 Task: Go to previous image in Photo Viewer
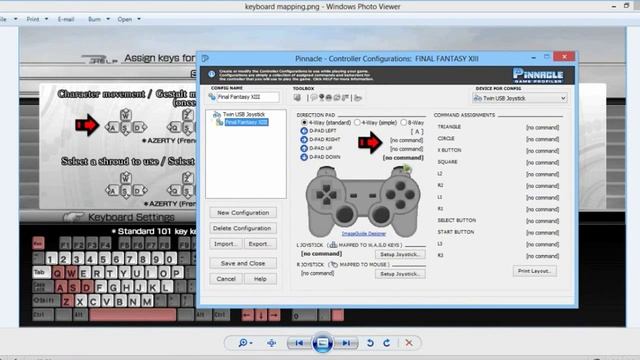point(299,343)
